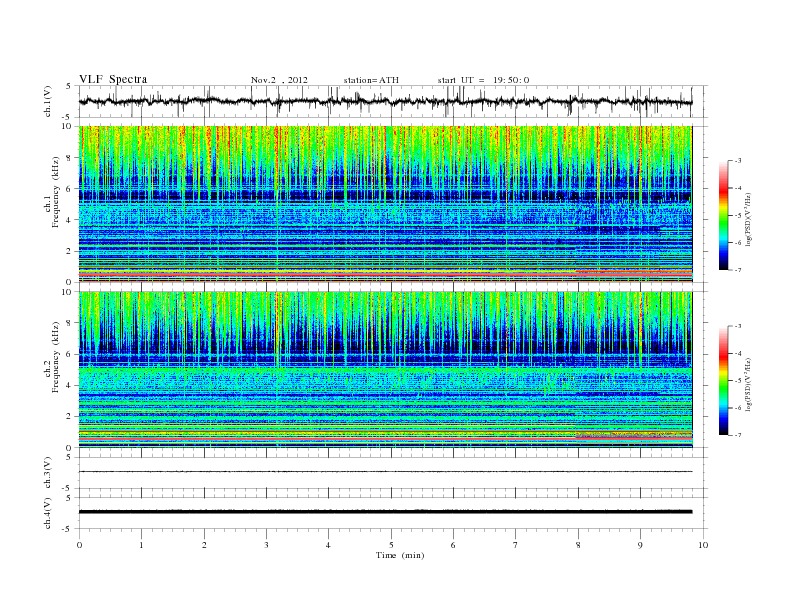Click time axis tick label "5"
Viewport: 792px width, 612px height.
point(391,545)
